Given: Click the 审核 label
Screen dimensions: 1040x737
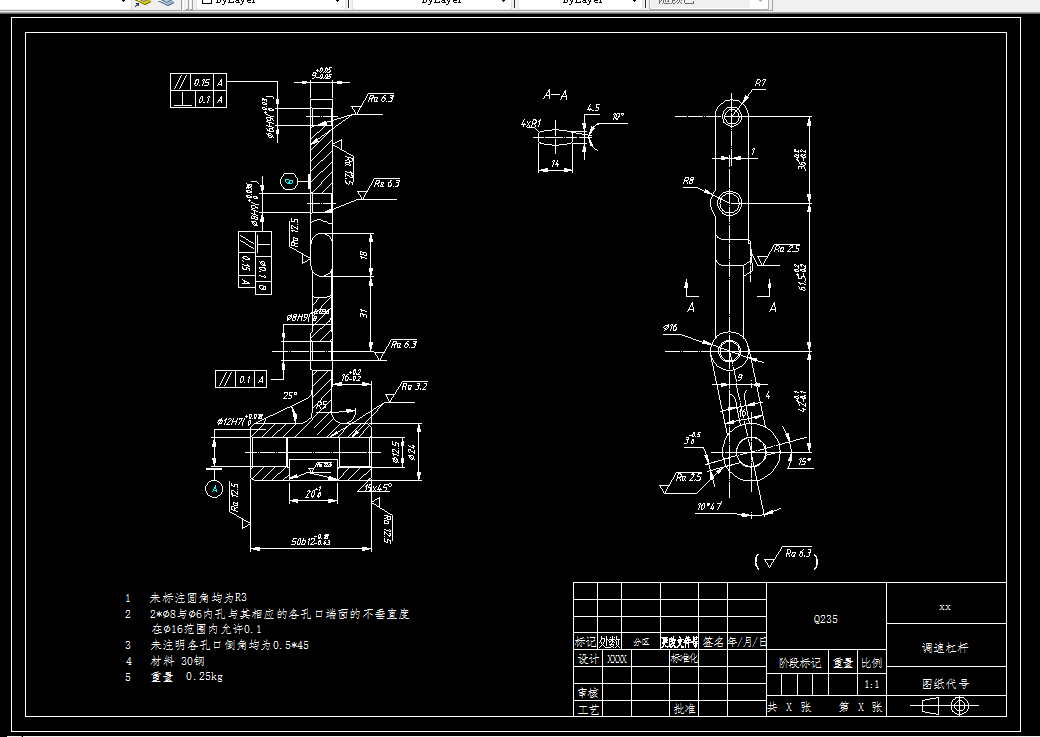Looking at the screenshot, I should (x=588, y=693).
